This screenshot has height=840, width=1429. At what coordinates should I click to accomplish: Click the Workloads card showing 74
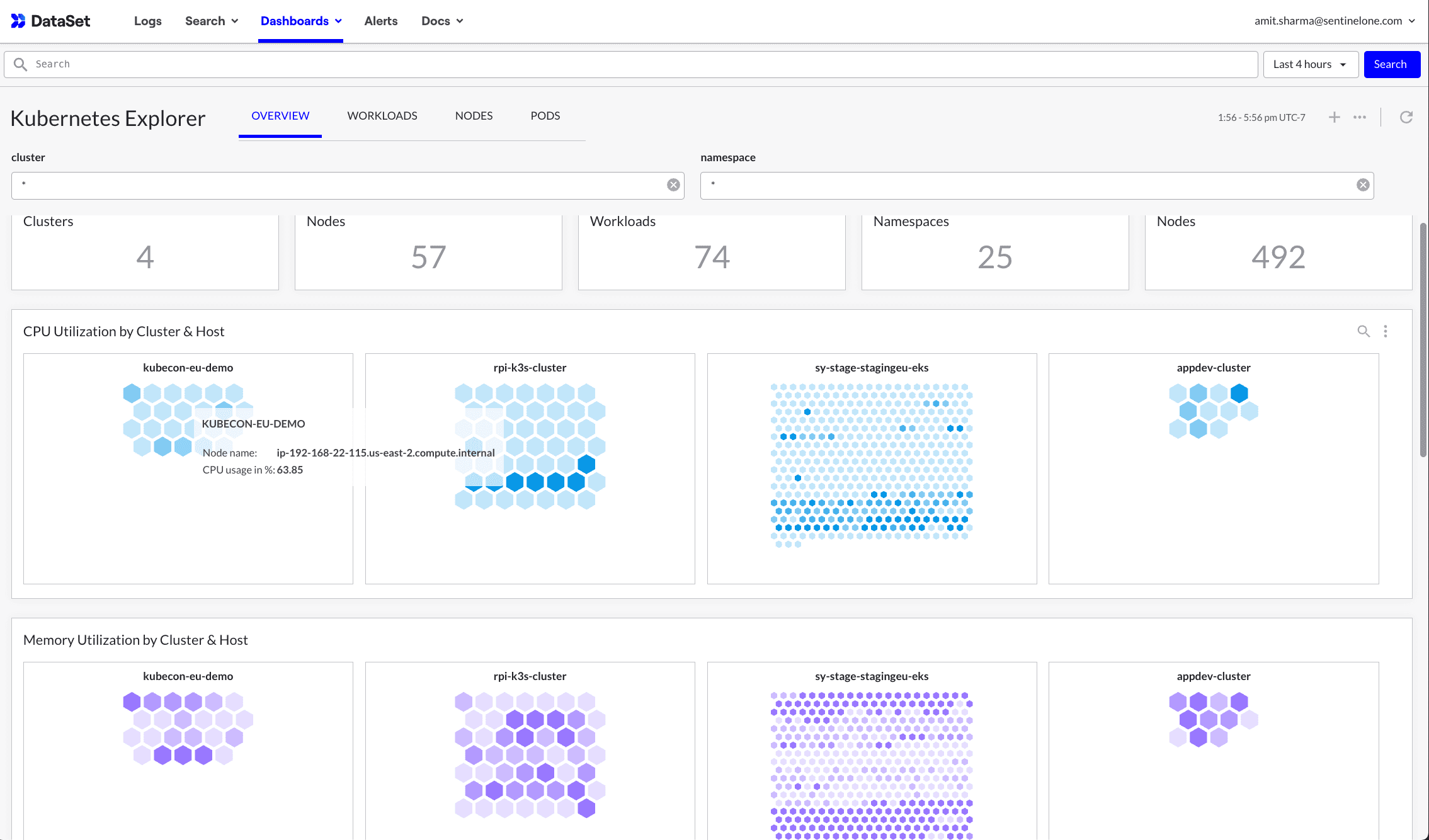pos(712,252)
